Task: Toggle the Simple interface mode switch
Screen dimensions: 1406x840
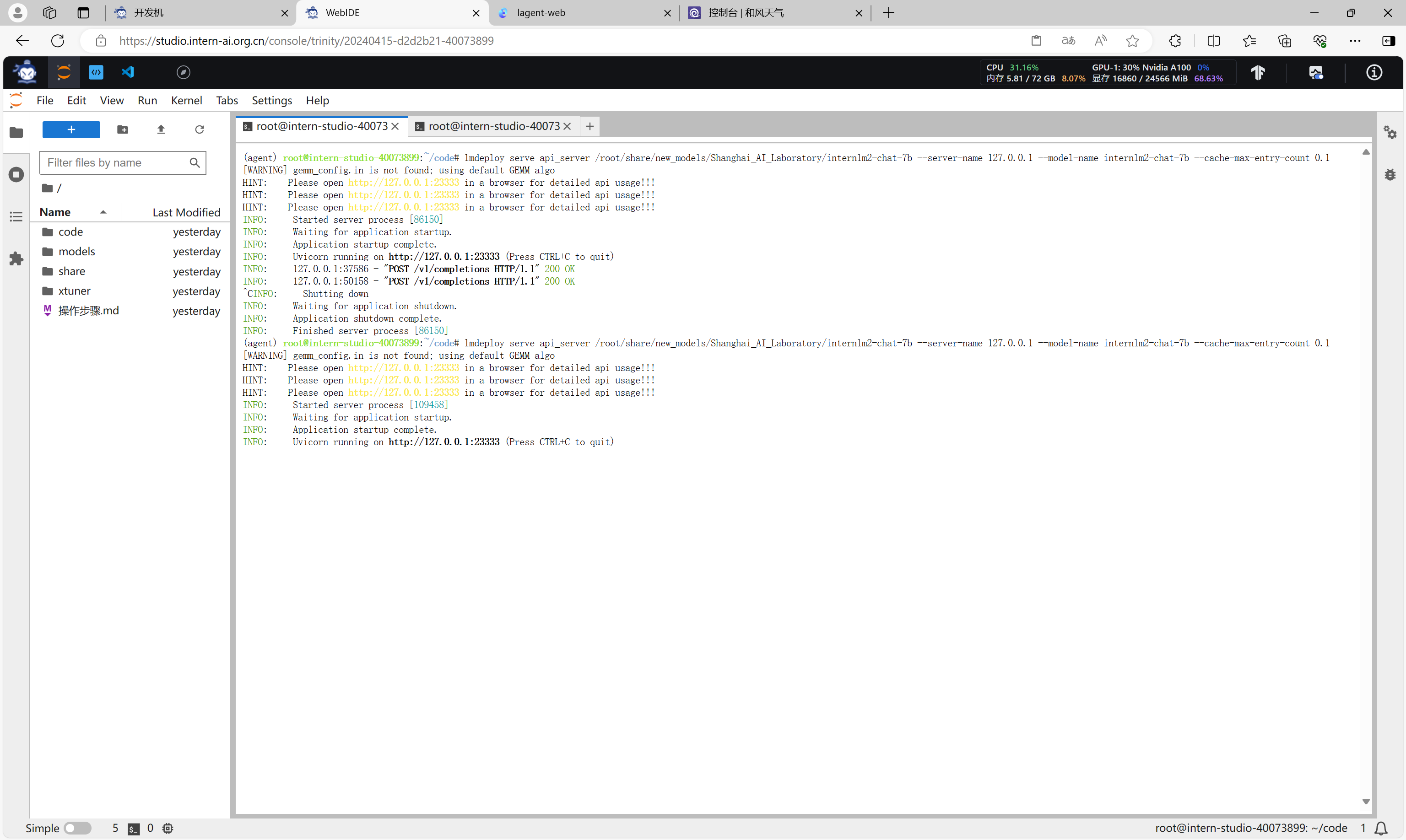Action: (77, 828)
